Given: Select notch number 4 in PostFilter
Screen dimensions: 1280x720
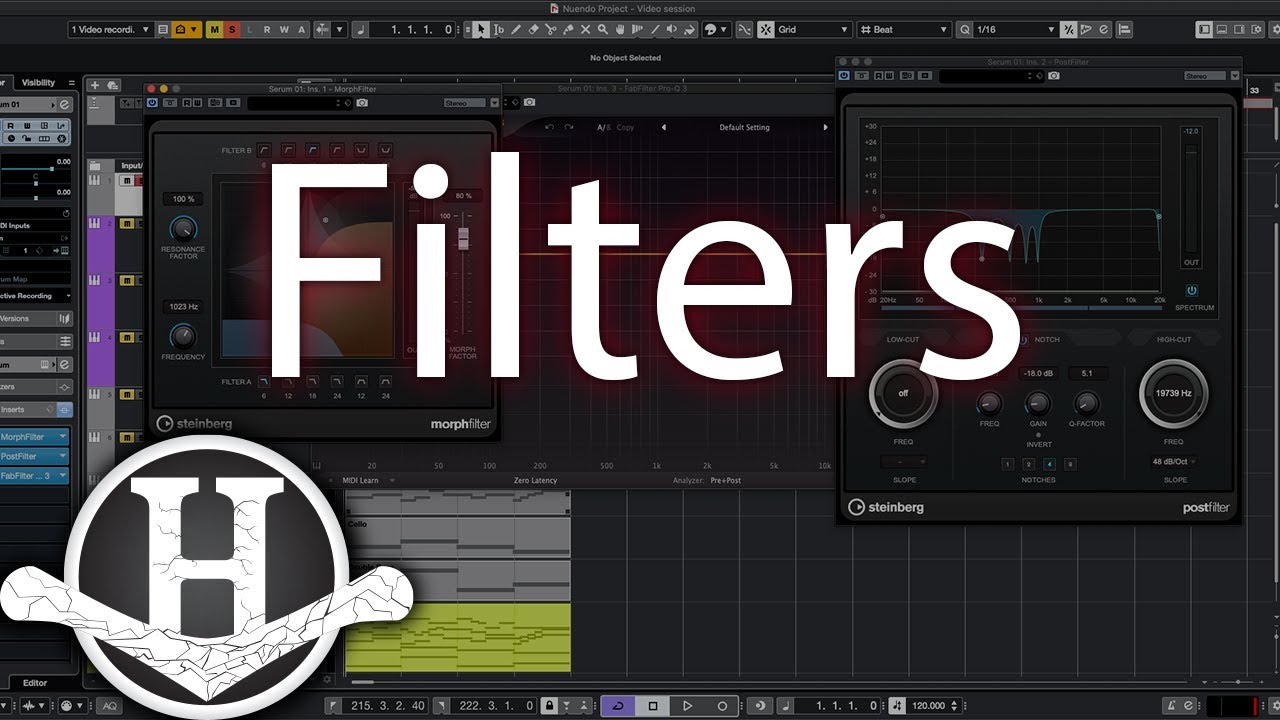Looking at the screenshot, I should pos(1049,464).
